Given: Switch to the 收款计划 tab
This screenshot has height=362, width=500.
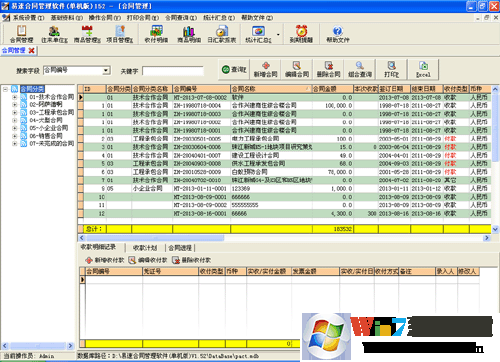Looking at the screenshot, I should pyautogui.click(x=145, y=248).
